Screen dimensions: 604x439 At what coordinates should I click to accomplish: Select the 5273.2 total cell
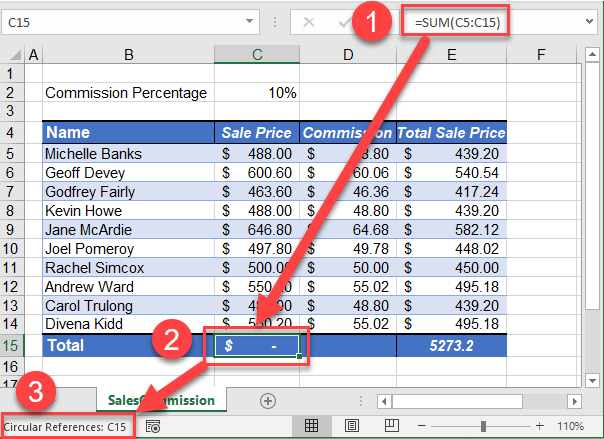451,345
